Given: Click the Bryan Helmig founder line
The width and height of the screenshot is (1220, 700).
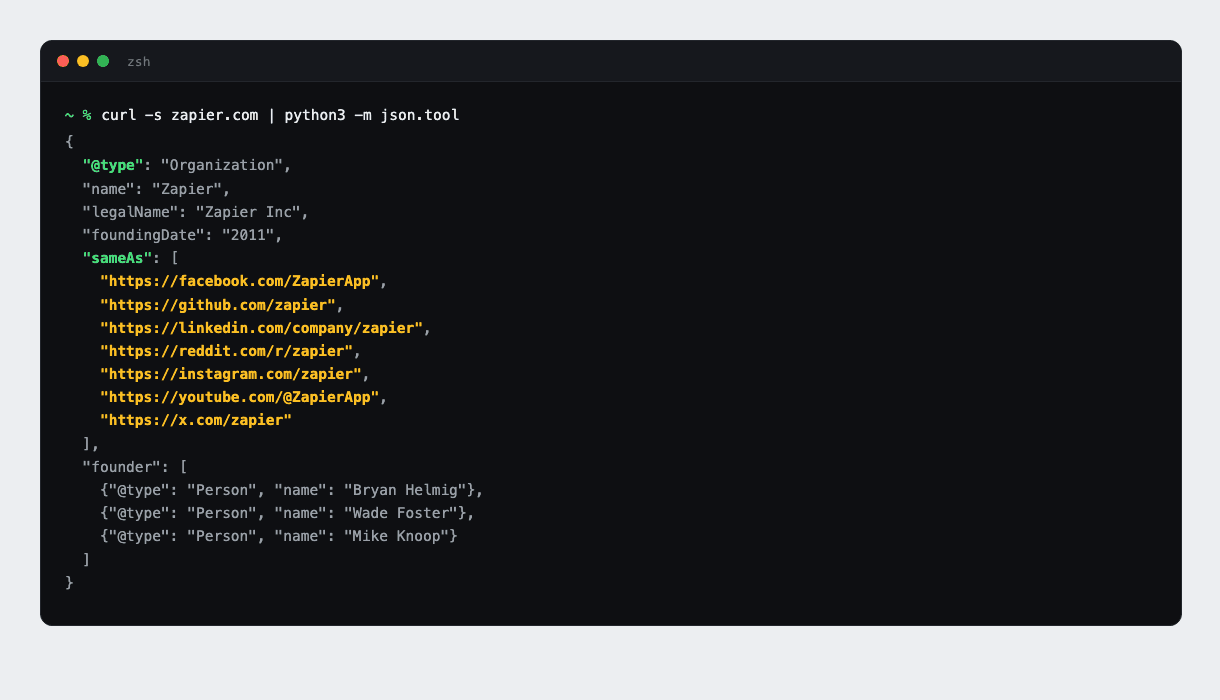Looking at the screenshot, I should 292,490.
